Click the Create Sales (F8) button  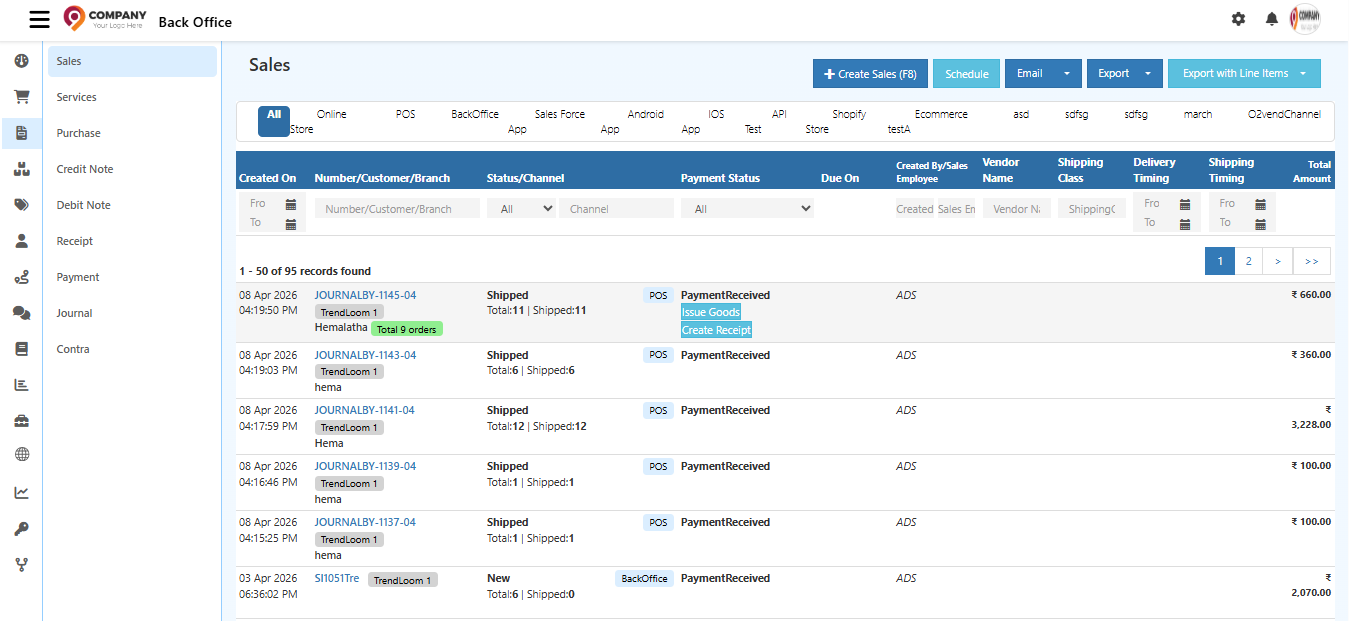(x=869, y=73)
